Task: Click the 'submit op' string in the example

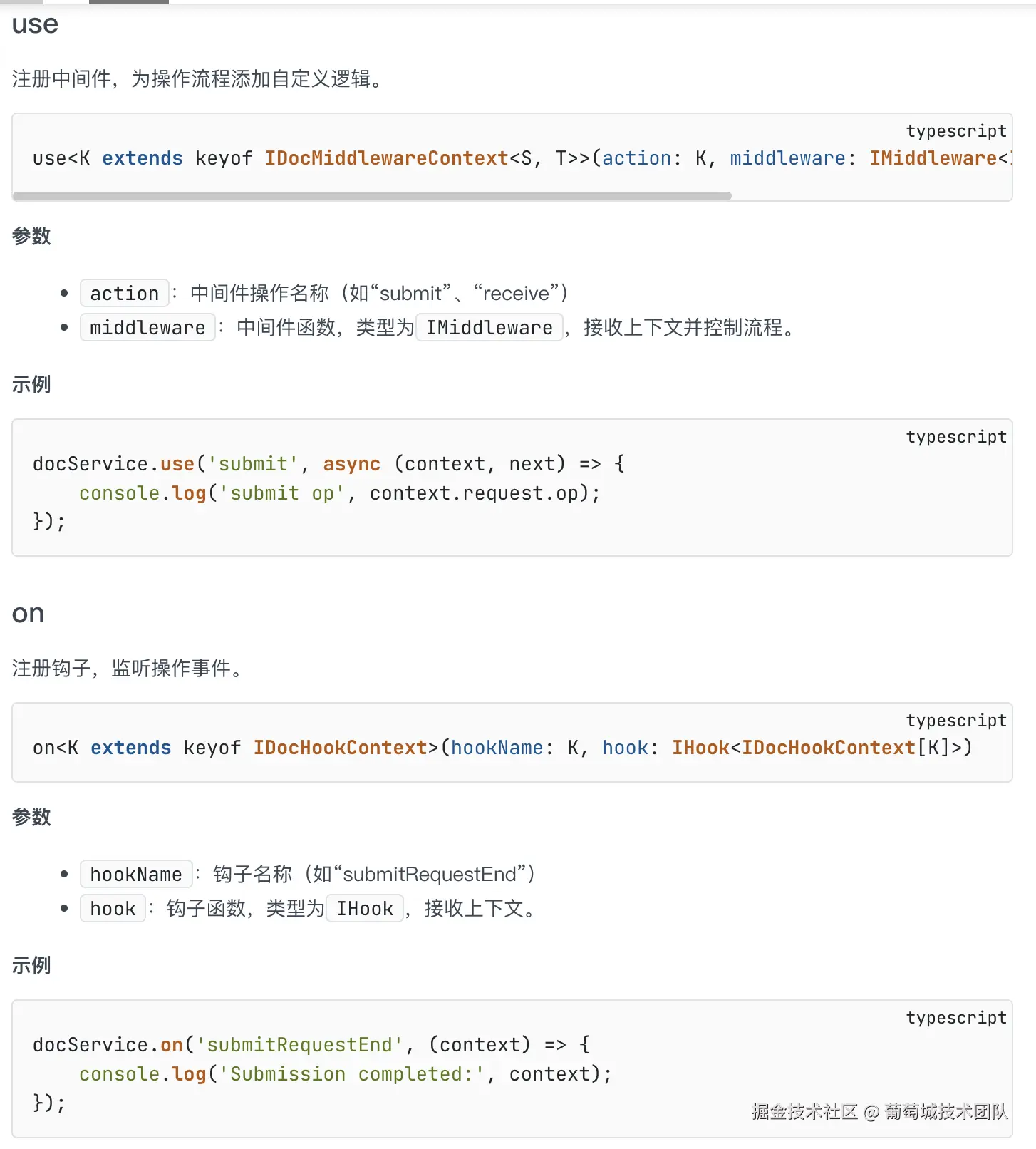Action: pyautogui.click(x=282, y=493)
